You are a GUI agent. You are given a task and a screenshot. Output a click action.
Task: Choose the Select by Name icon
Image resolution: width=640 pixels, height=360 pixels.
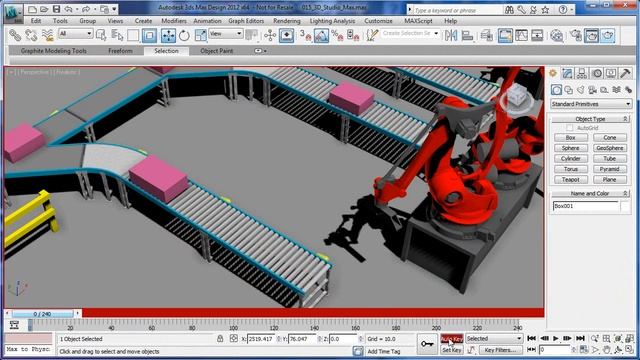coord(117,36)
